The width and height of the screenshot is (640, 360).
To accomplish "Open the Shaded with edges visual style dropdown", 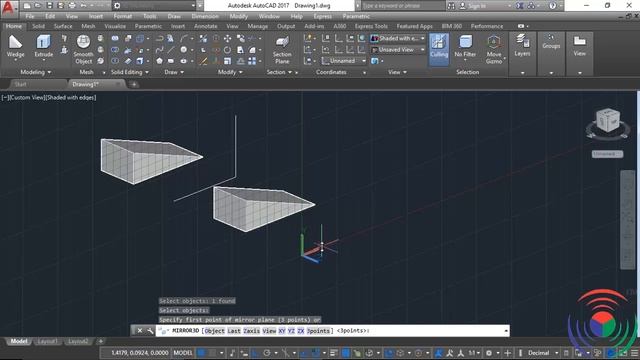I will (398, 38).
